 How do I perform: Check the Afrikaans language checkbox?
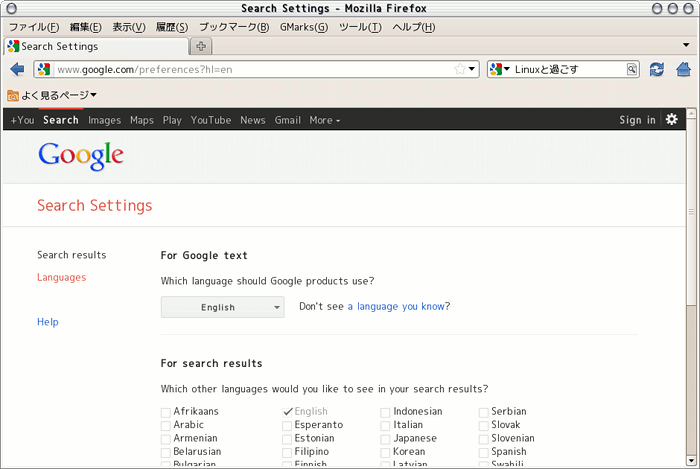[166, 411]
